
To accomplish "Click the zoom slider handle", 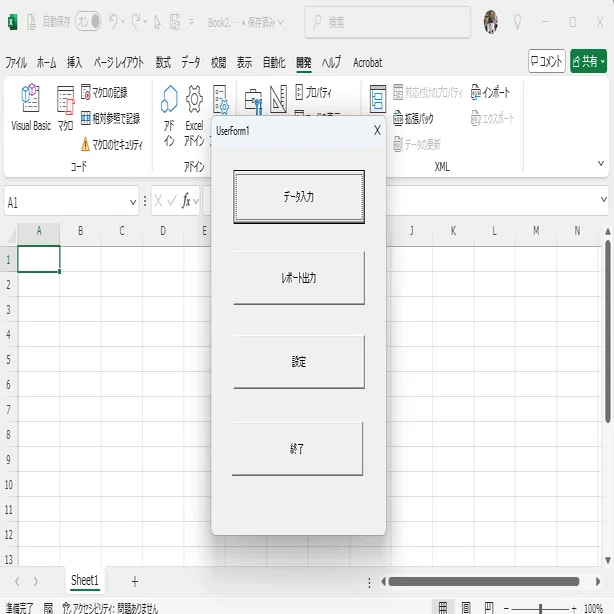I will click(x=541, y=608).
